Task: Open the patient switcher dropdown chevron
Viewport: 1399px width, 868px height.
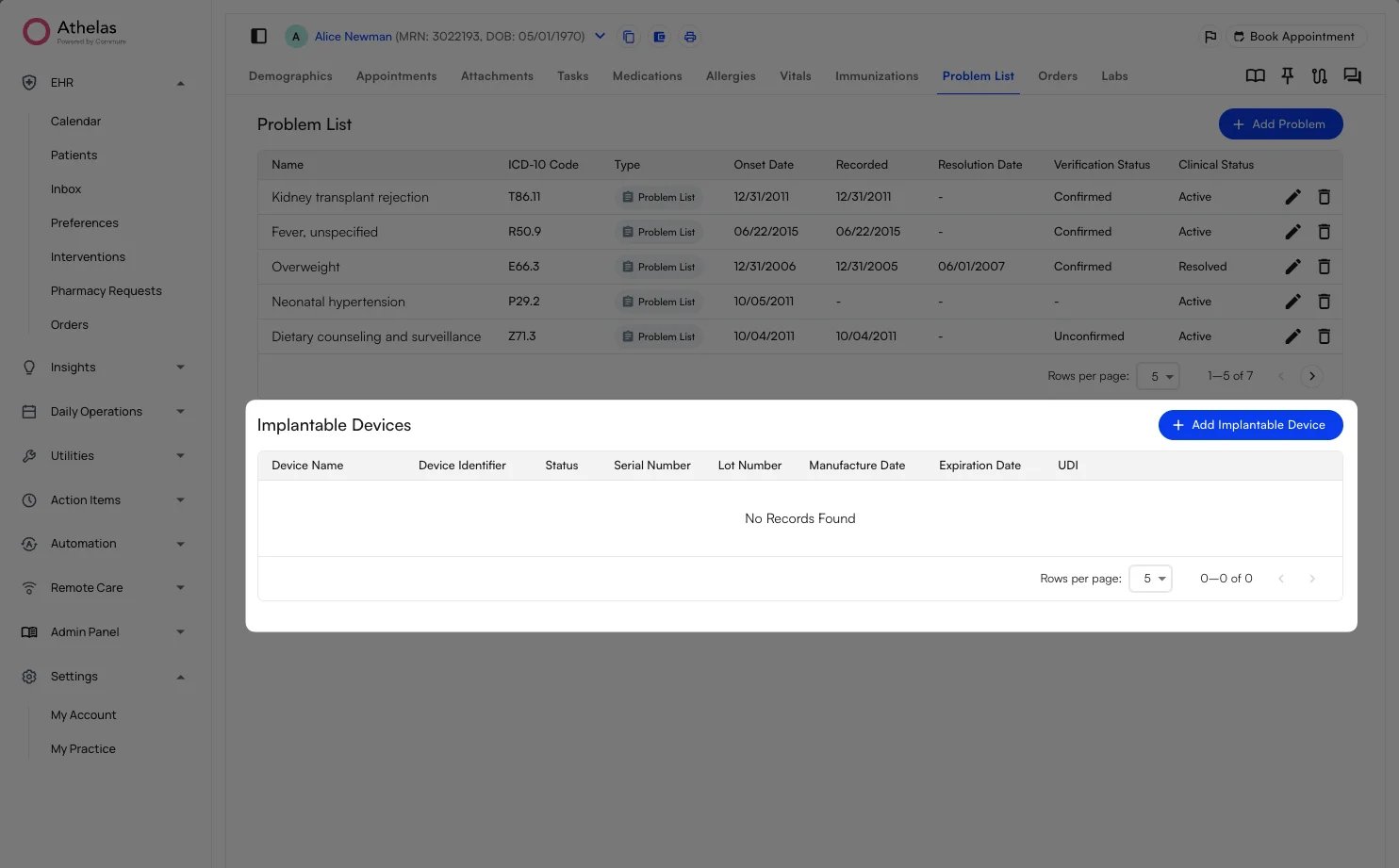Action: (x=600, y=37)
